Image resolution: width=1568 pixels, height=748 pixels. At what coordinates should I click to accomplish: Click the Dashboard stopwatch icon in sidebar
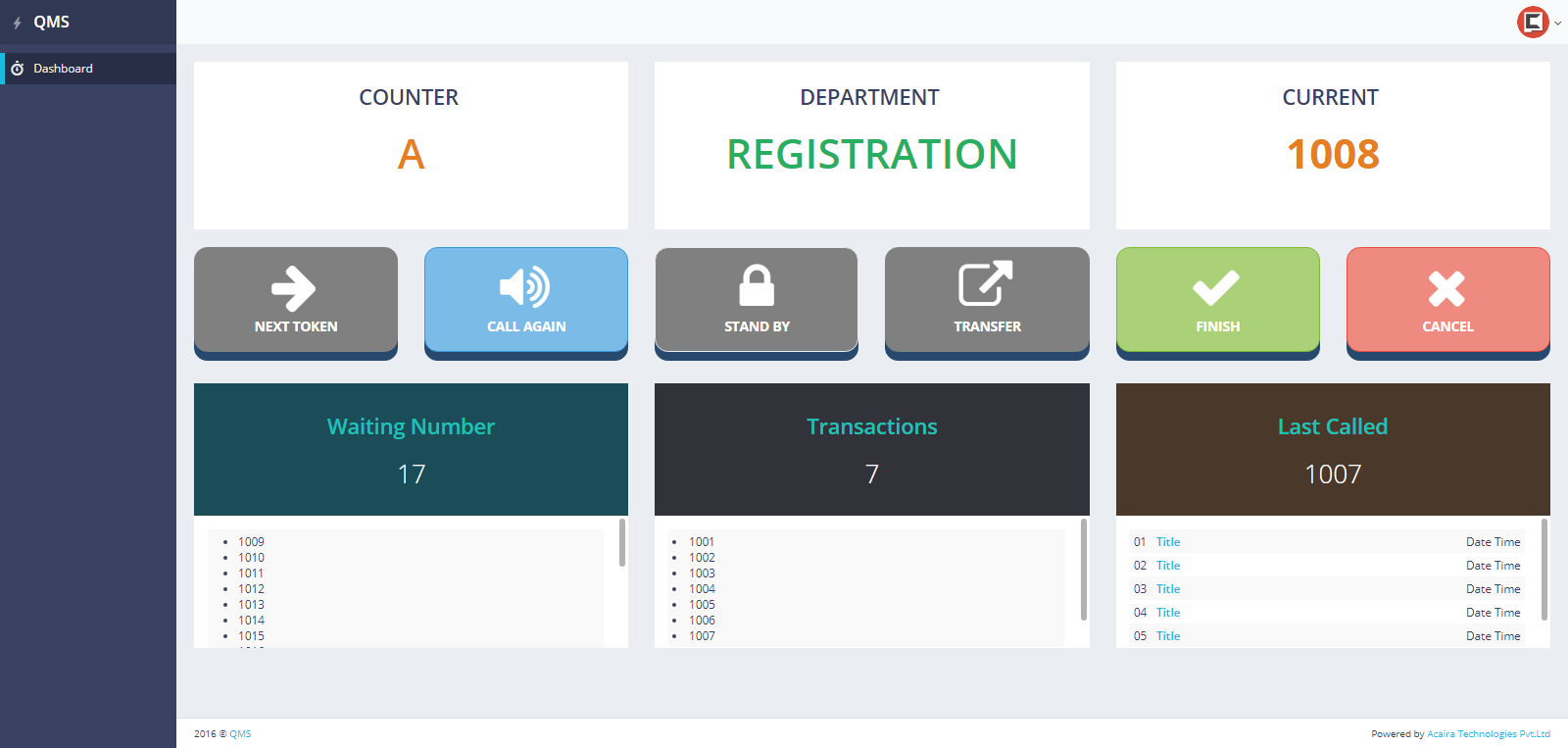point(17,69)
